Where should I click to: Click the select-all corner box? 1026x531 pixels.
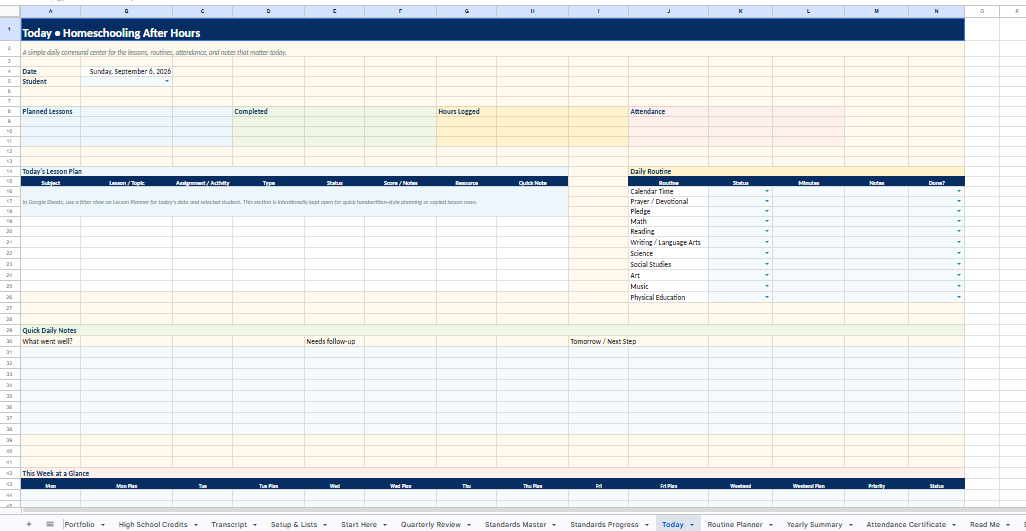coord(10,11)
